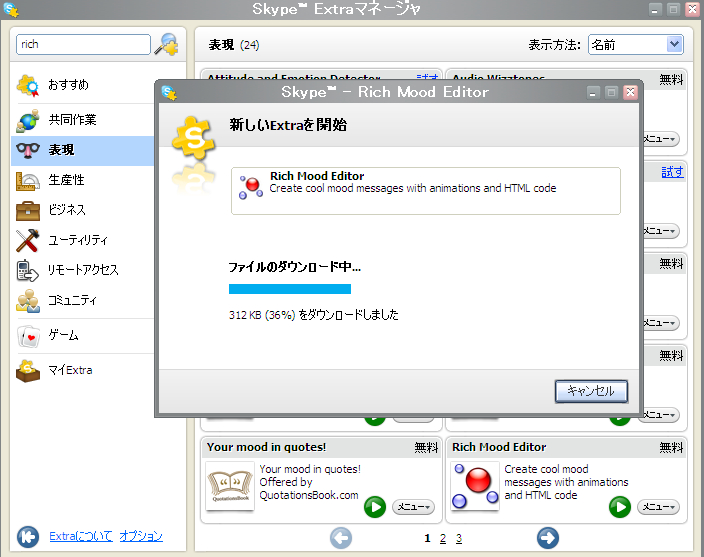Click the Your mood in quotes! book thumbnail

click(x=230, y=487)
